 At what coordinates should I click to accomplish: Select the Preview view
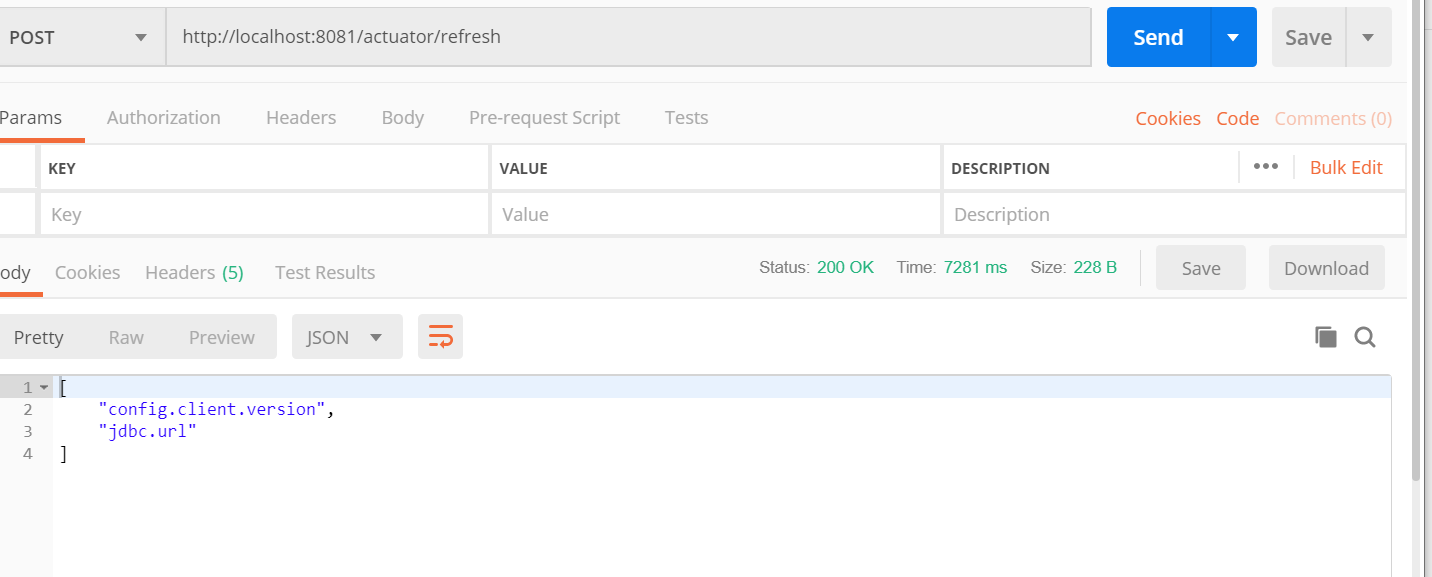[x=222, y=337]
